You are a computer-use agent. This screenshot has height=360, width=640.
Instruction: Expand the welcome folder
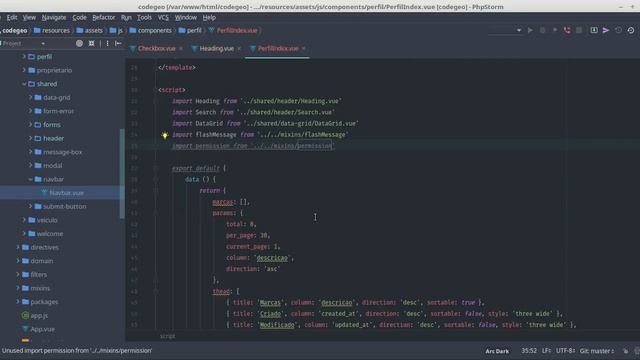click(24, 233)
